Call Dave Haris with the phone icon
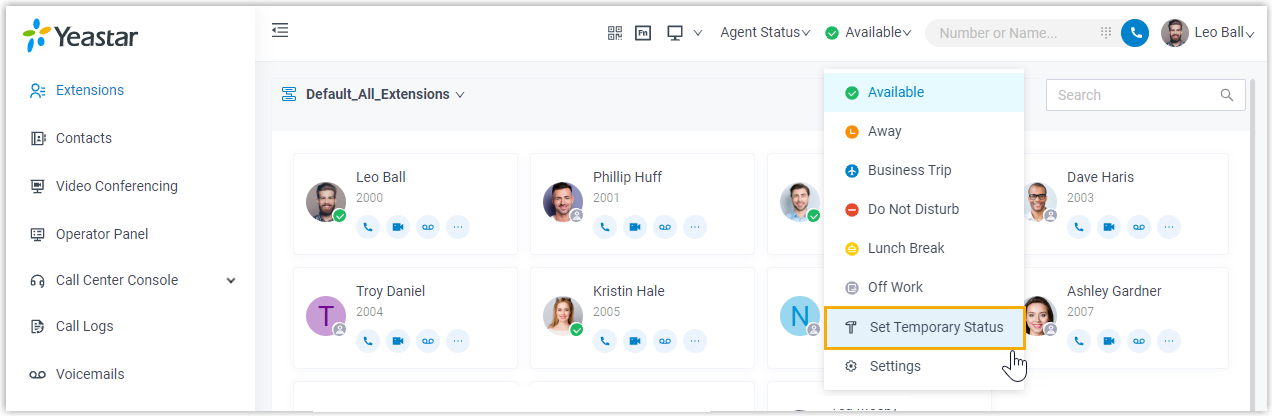Viewport: 1273px width, 417px height. pyautogui.click(x=1079, y=227)
